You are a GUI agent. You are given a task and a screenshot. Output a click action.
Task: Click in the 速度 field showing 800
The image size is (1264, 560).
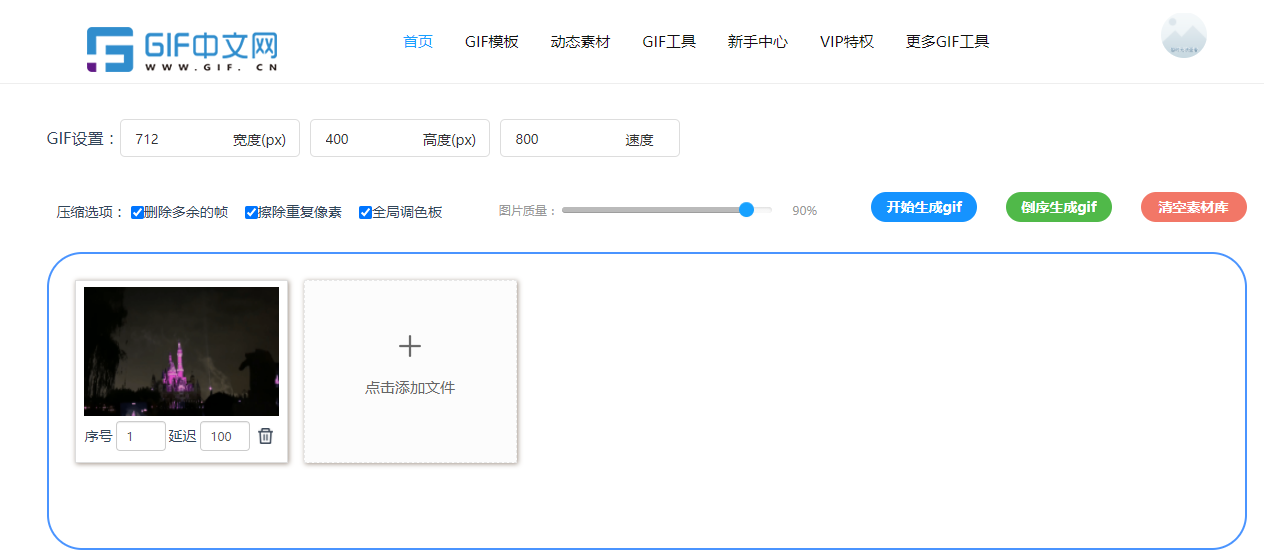coord(590,139)
